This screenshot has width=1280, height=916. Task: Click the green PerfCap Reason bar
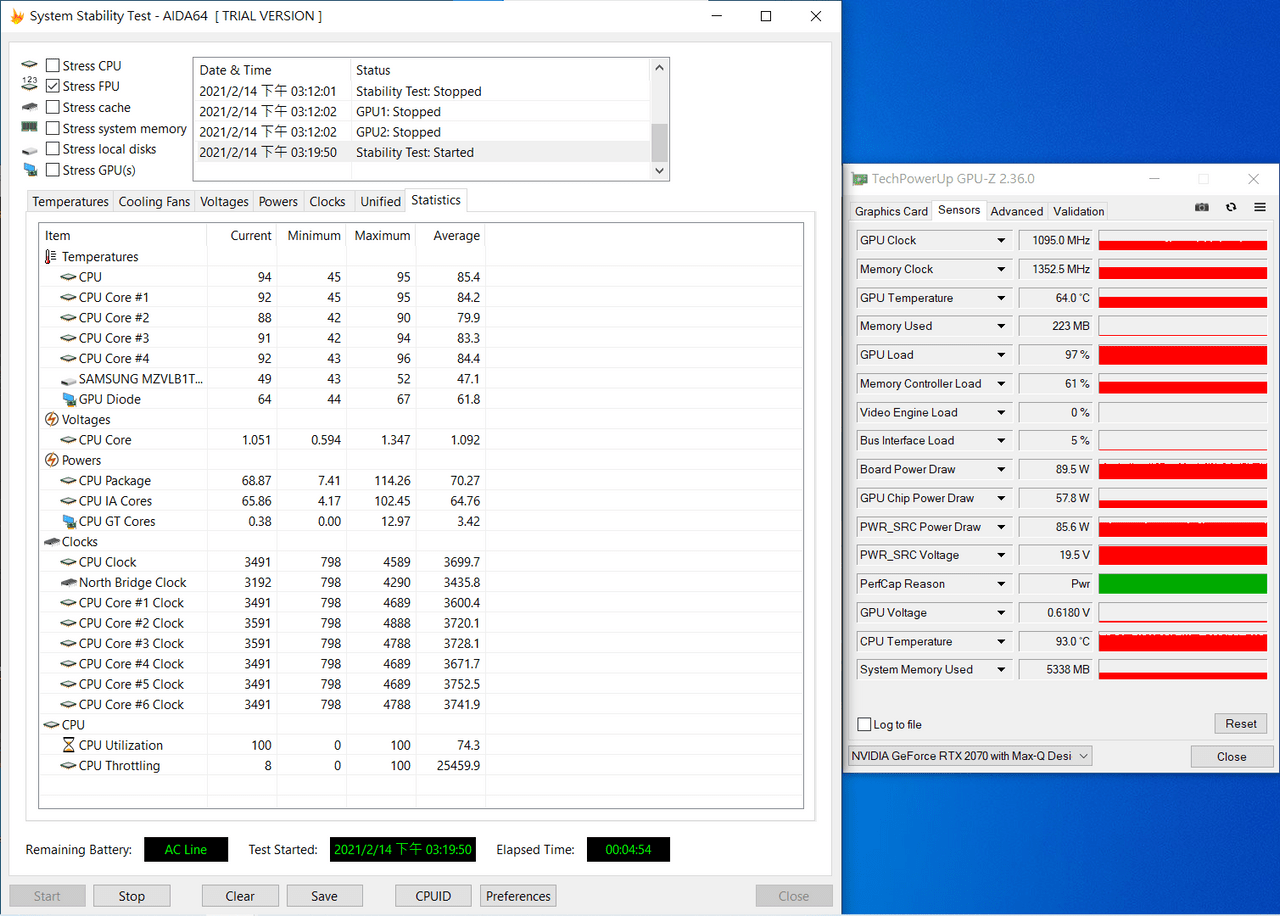click(1183, 584)
